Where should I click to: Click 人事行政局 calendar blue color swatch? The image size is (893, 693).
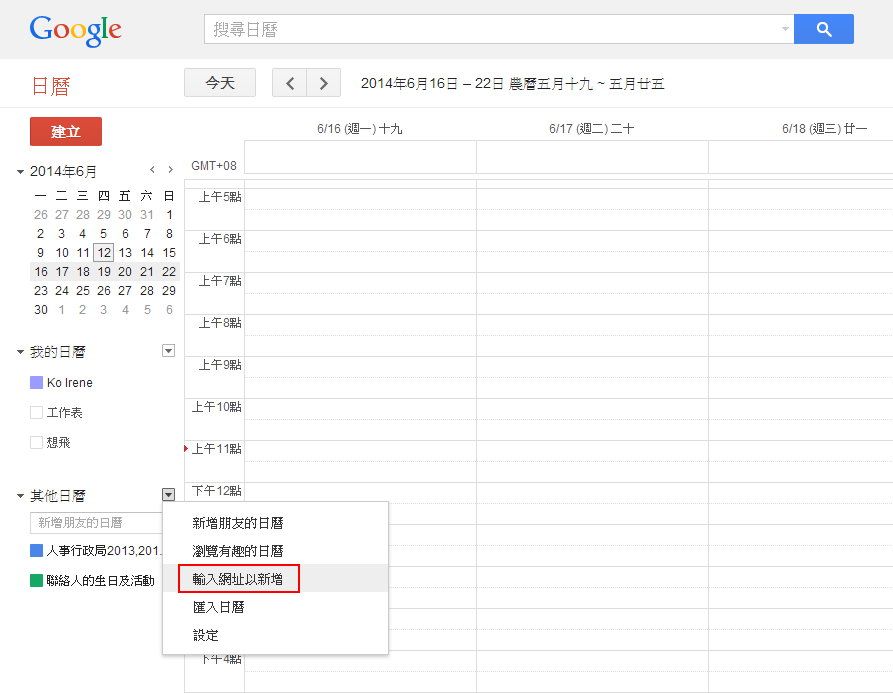point(37,550)
